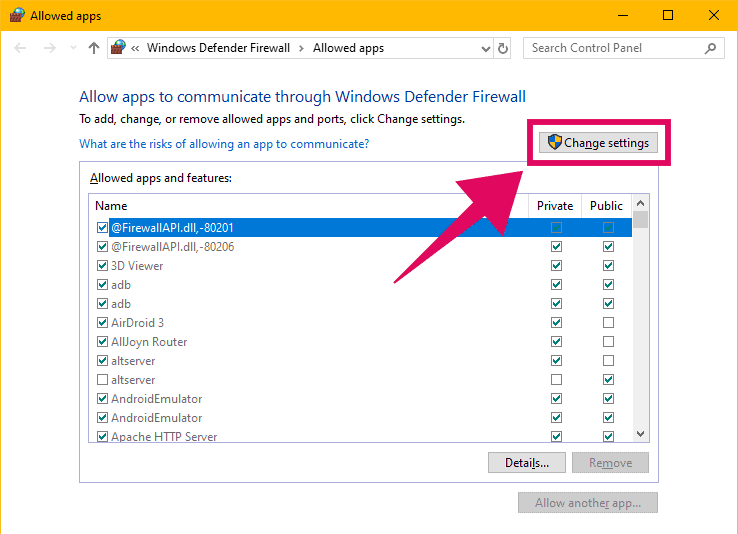
Task: Toggle AirDroid 3 Public checkbox
Action: click(x=608, y=322)
